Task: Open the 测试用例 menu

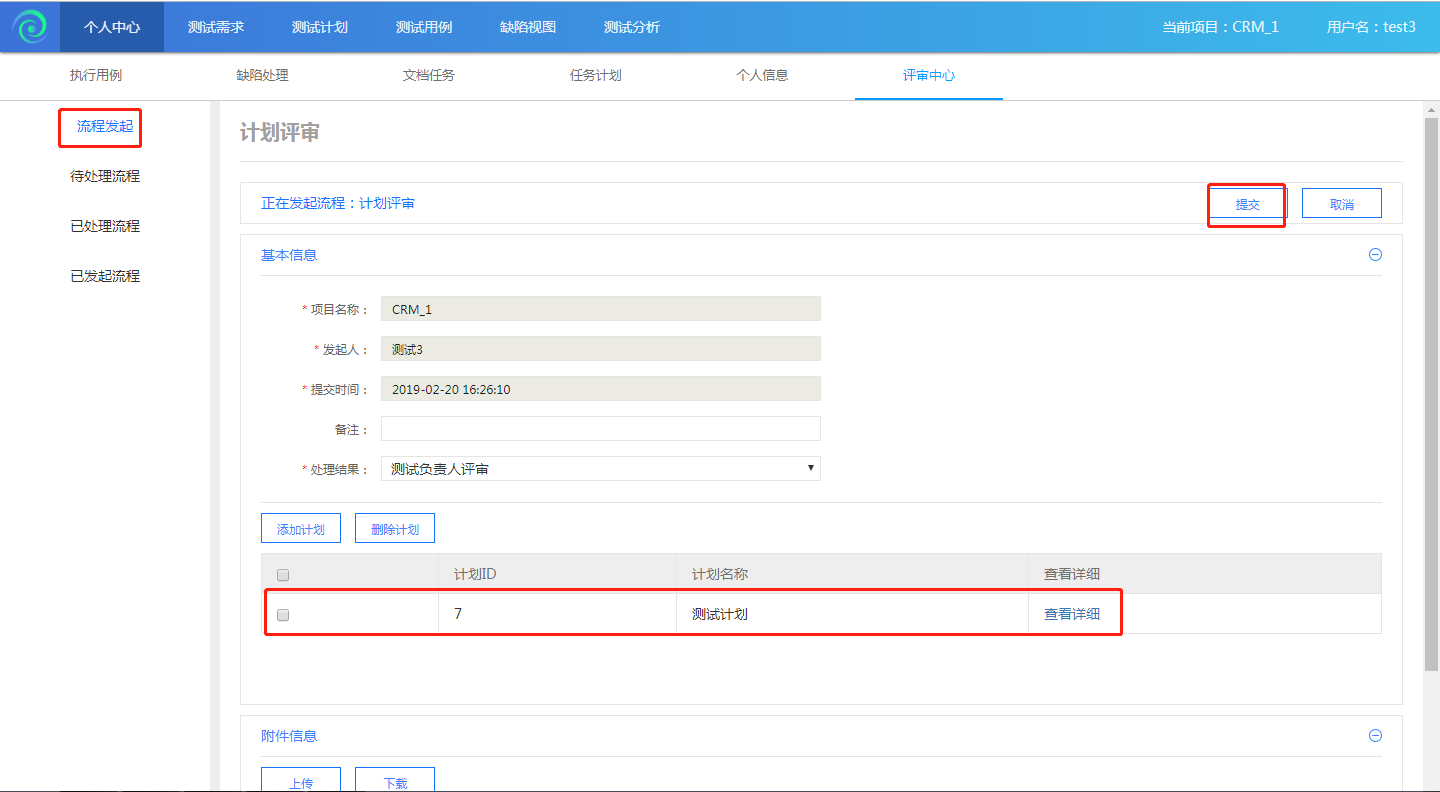Action: click(424, 27)
